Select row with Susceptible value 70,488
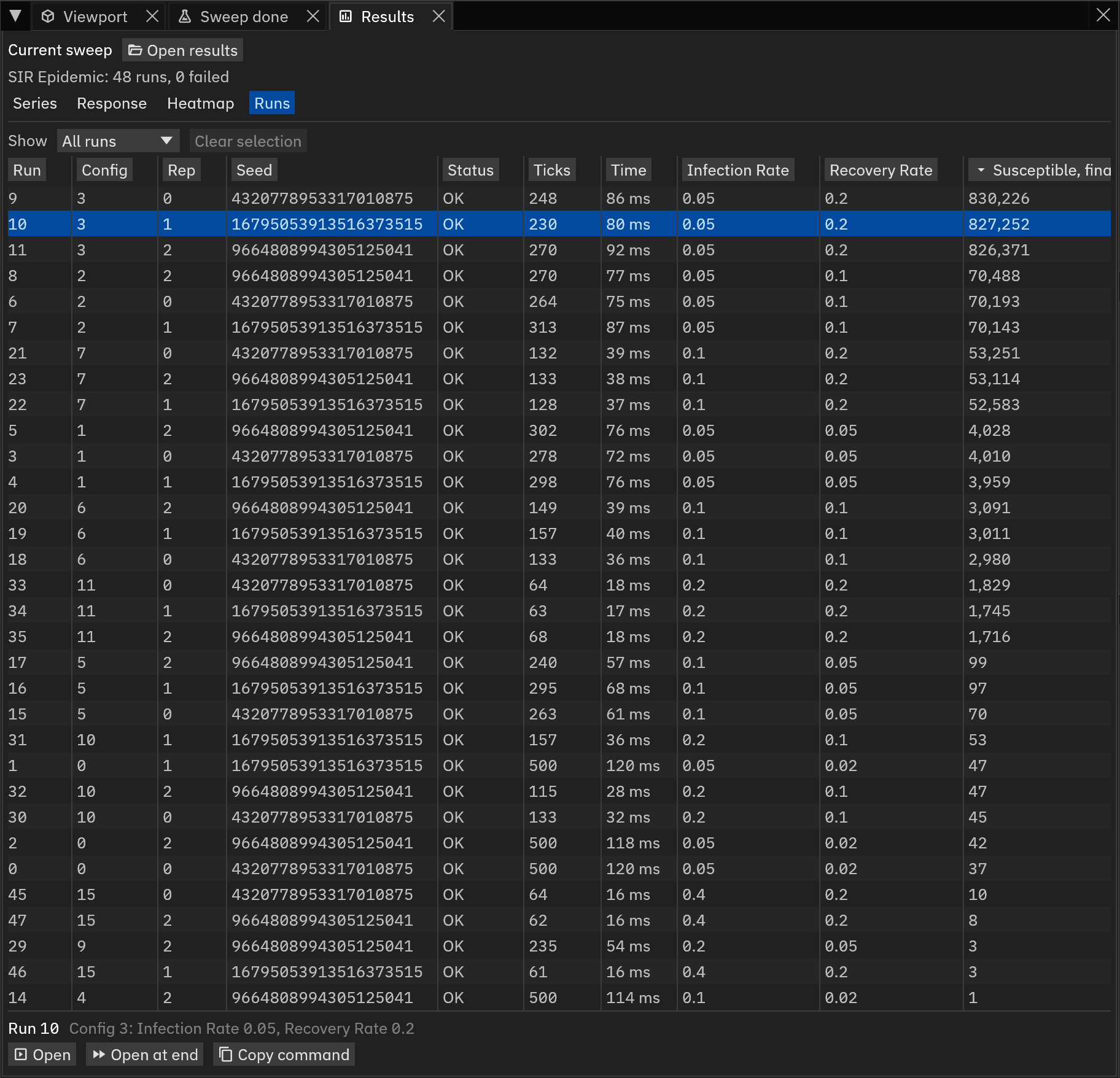The width and height of the screenshot is (1120, 1078). pyautogui.click(x=559, y=276)
